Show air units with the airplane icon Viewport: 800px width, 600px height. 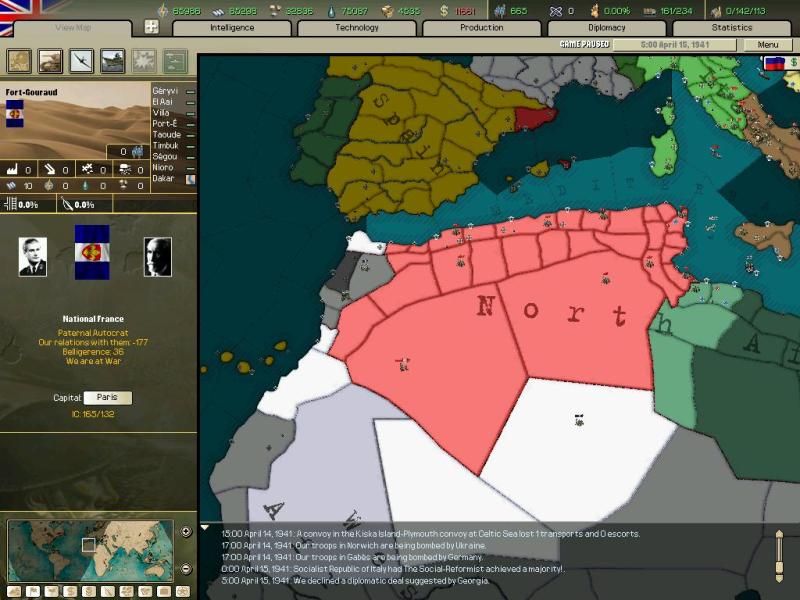point(82,61)
